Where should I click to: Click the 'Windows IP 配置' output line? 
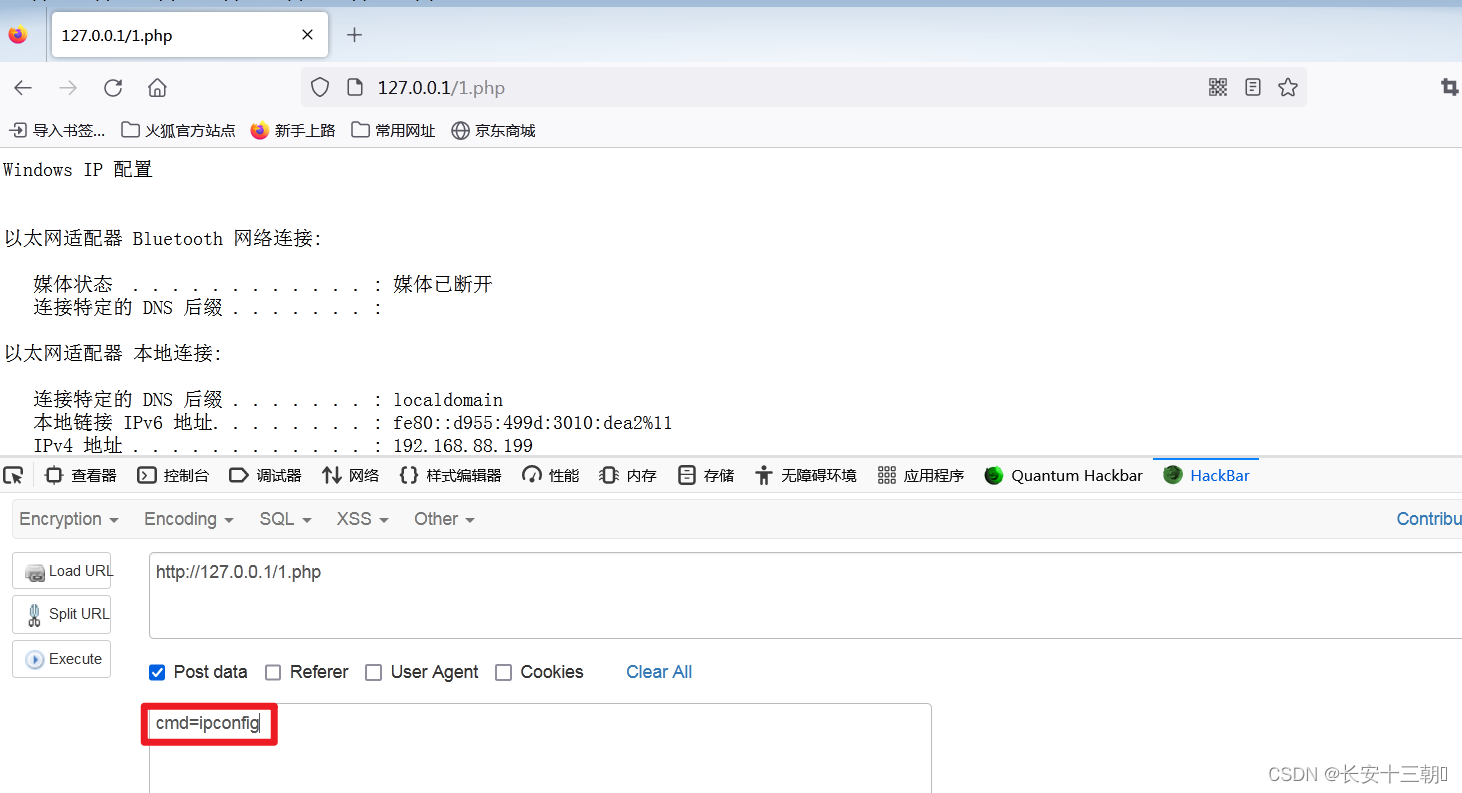(x=78, y=170)
